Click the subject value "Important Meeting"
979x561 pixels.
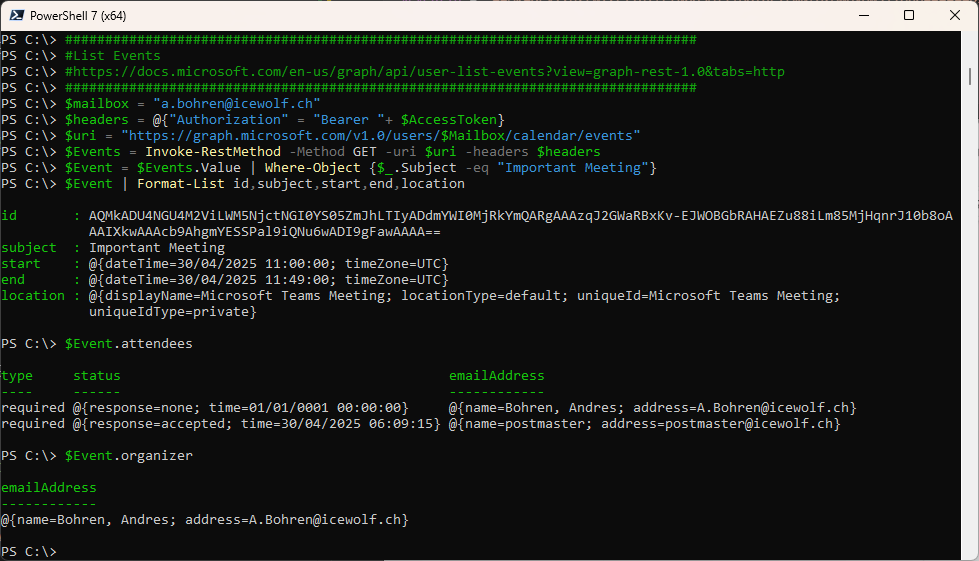pos(157,248)
